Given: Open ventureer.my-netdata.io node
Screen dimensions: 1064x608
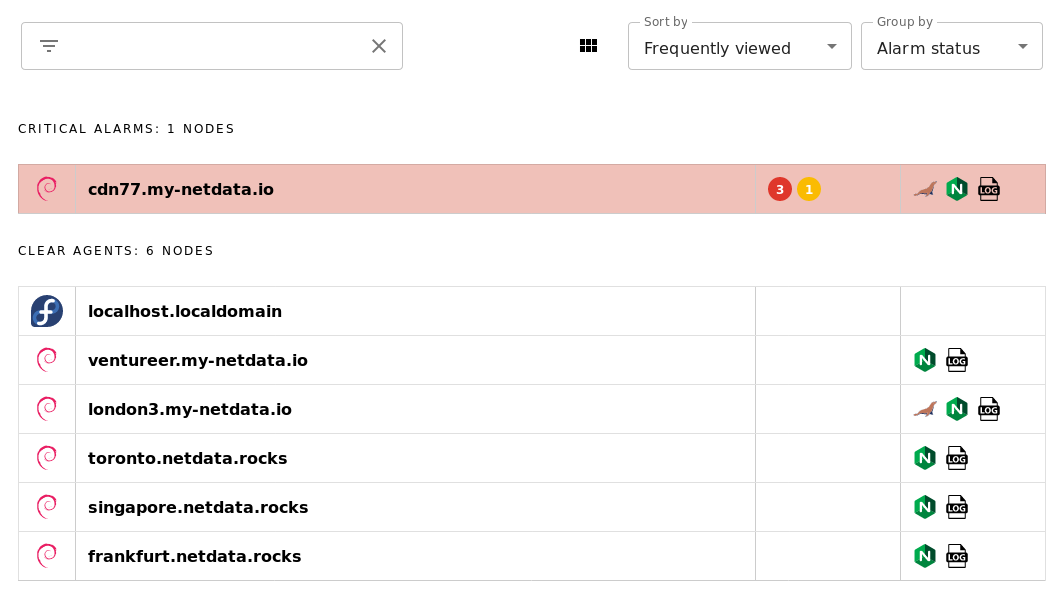Looking at the screenshot, I should (197, 360).
